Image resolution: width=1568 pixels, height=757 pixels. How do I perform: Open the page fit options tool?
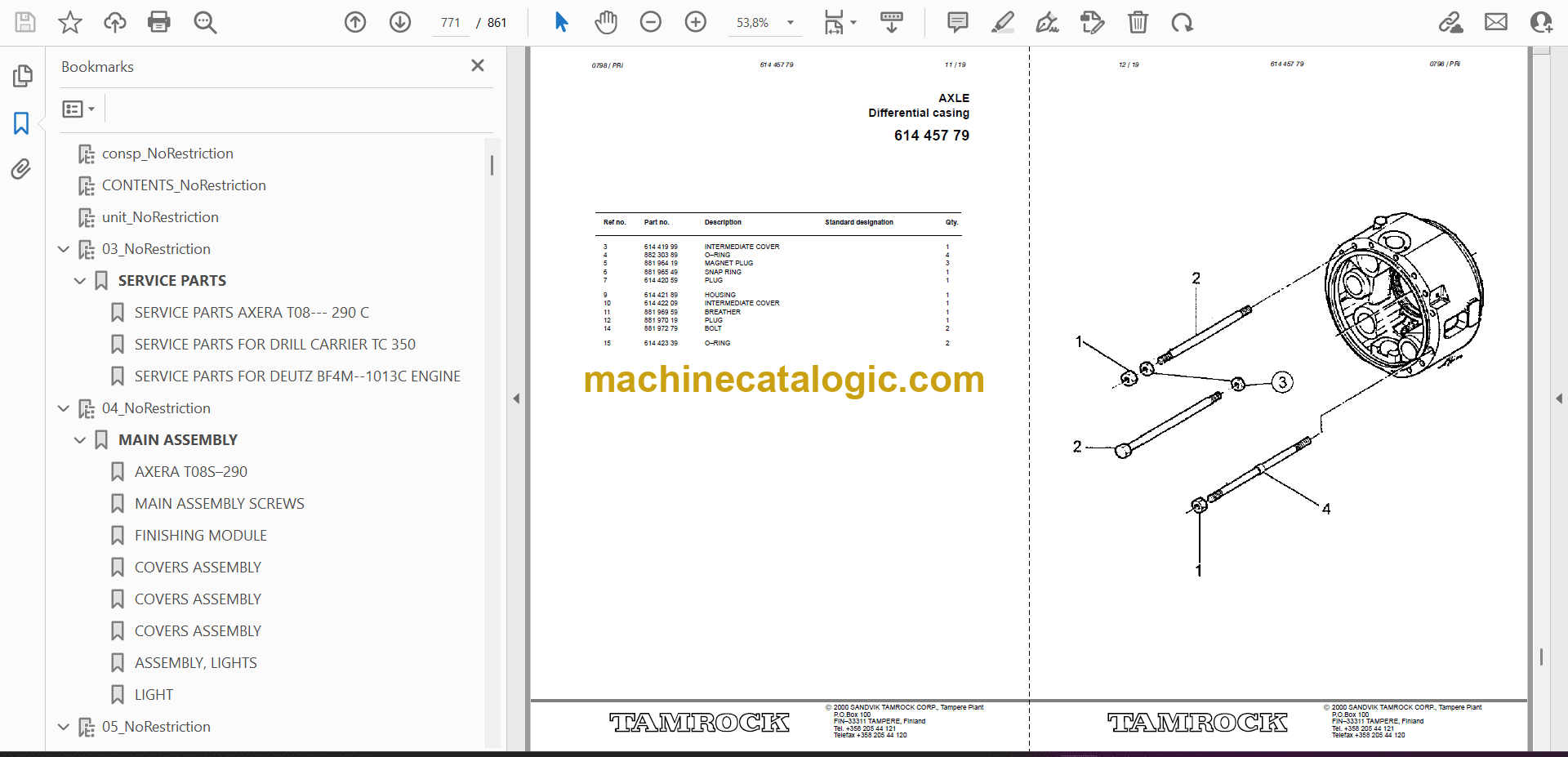click(840, 22)
